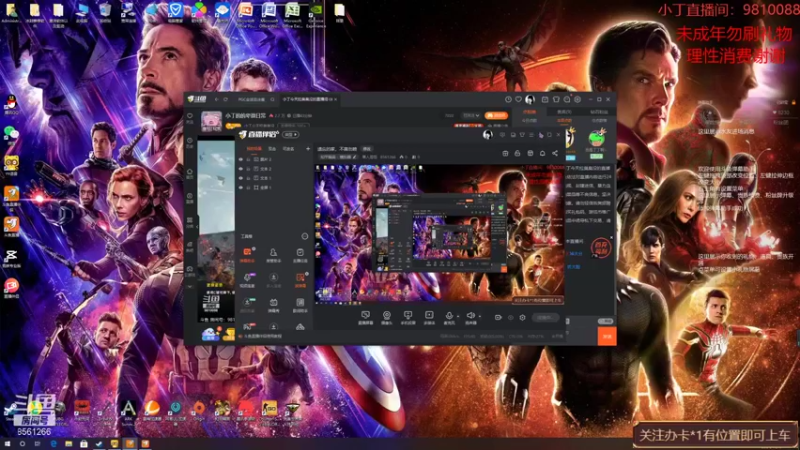Toggle visibility of 文本1 source

point(241,178)
